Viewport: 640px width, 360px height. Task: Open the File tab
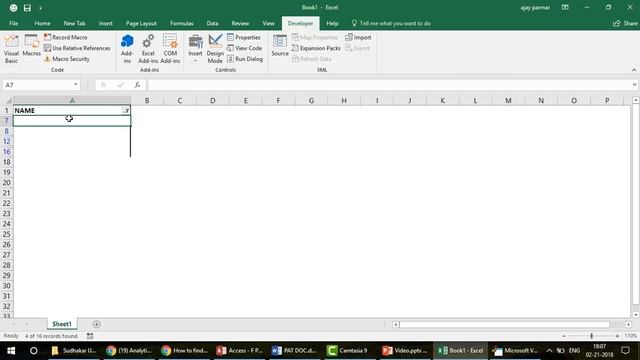click(13, 23)
